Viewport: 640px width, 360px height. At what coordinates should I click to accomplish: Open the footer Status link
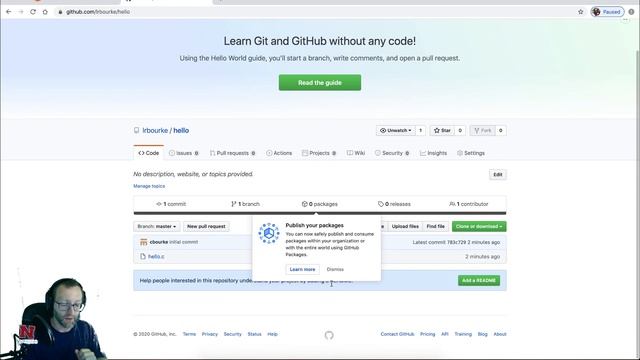(x=254, y=334)
